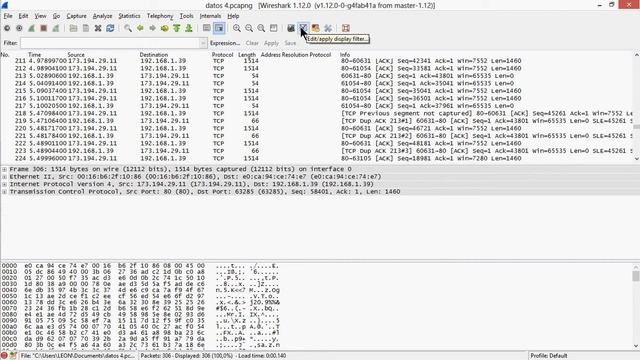Viewport: 640px width, 360px height.
Task: Expand the Frame 306 details row
Action: (x=4, y=169)
